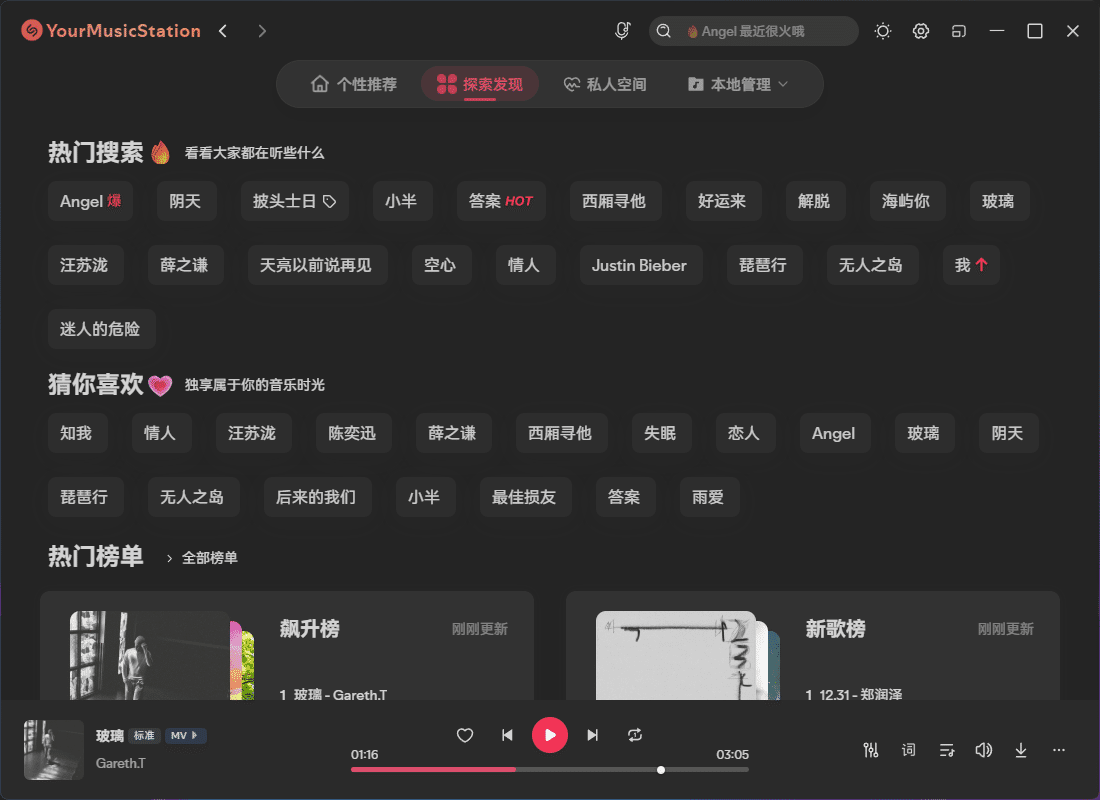
Task: Choose recommended tag 知我
Action: tap(76, 433)
